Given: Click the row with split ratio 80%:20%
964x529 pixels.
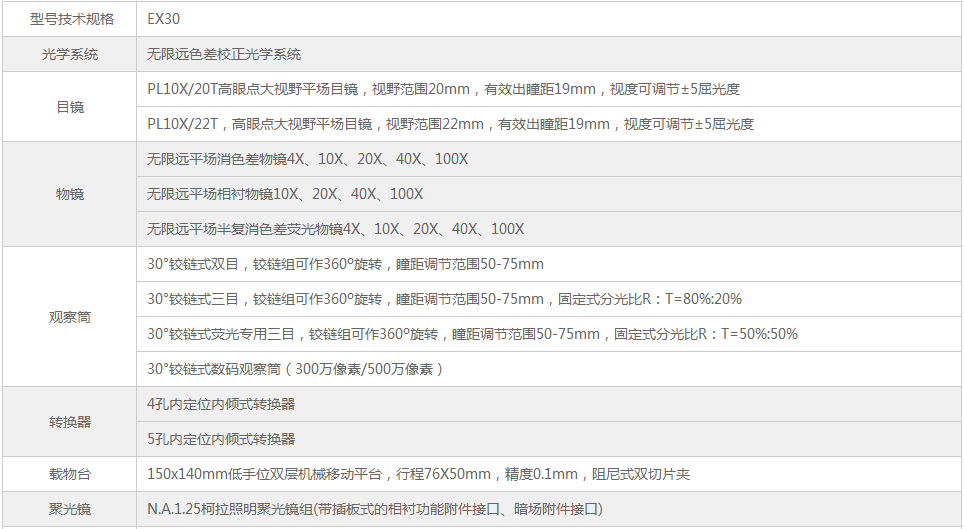Looking at the screenshot, I should coord(444,299).
